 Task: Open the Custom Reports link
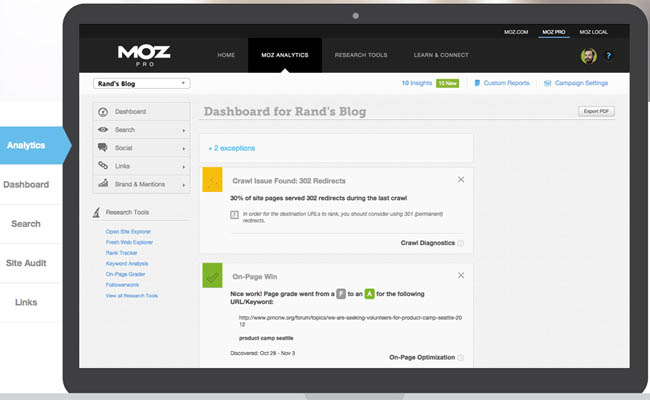[506, 83]
